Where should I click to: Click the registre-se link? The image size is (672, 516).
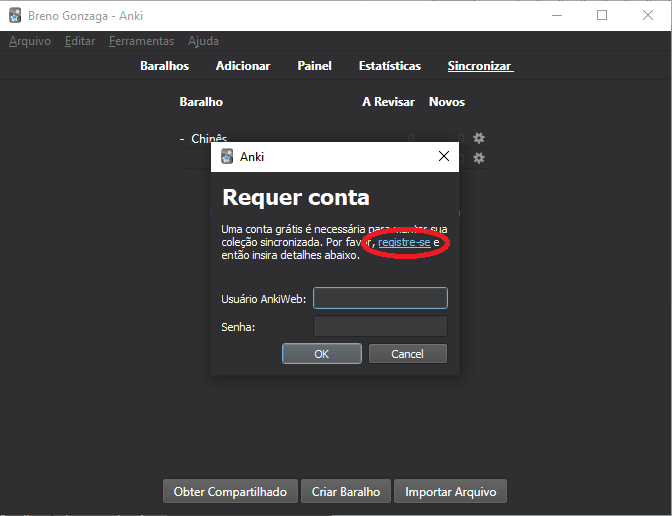pyautogui.click(x=404, y=243)
